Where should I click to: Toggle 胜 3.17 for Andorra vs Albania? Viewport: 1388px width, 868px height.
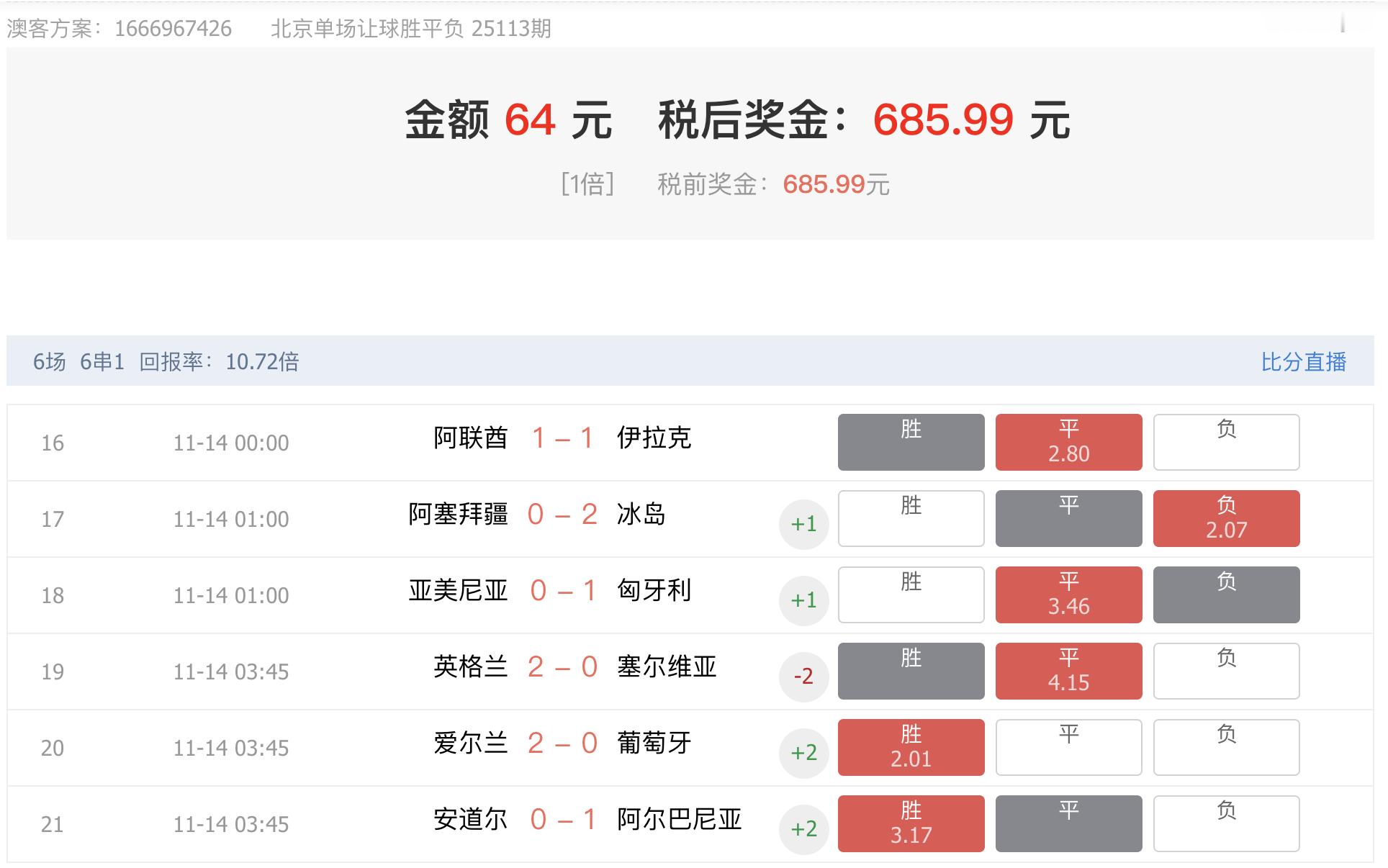pos(911,823)
